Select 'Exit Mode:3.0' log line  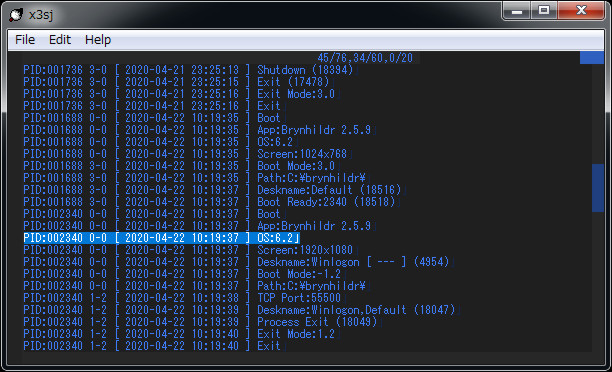tap(179, 94)
